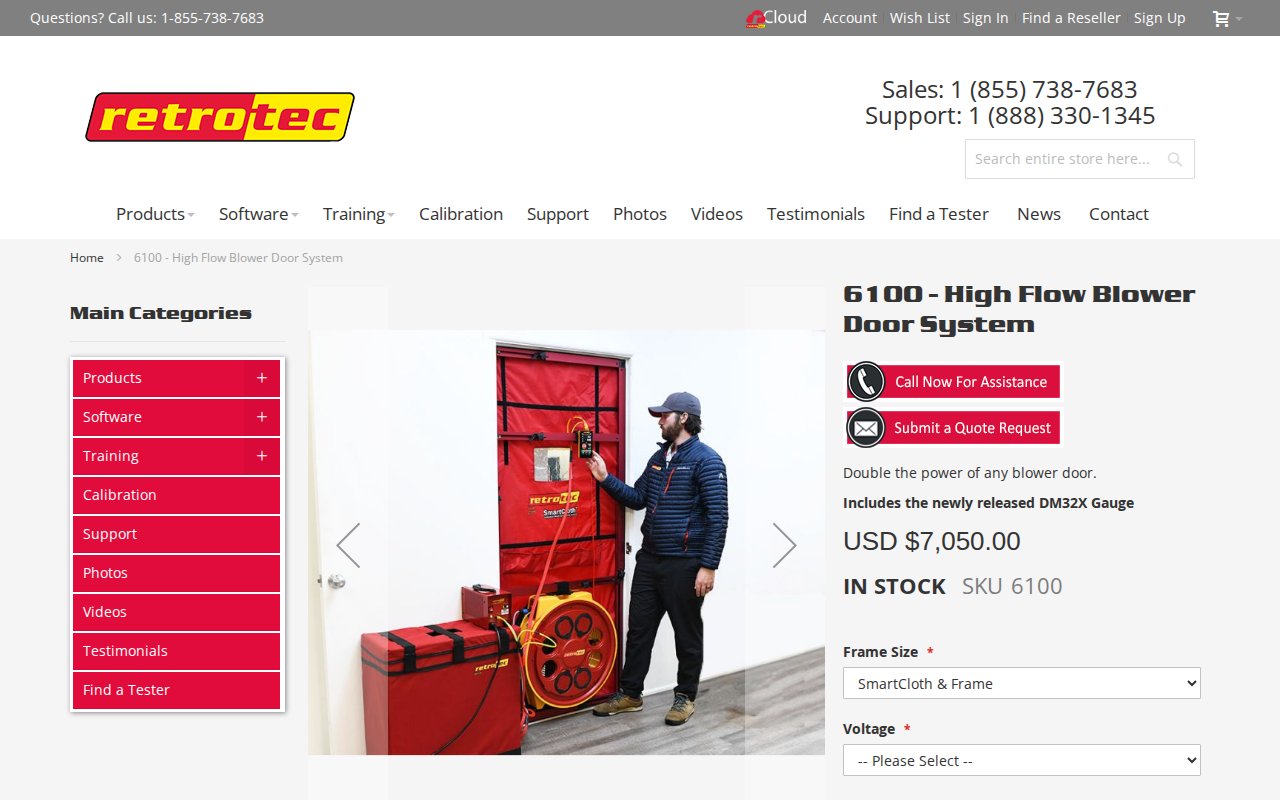Show the previous product image arrow
This screenshot has height=800, width=1280.
(x=348, y=545)
